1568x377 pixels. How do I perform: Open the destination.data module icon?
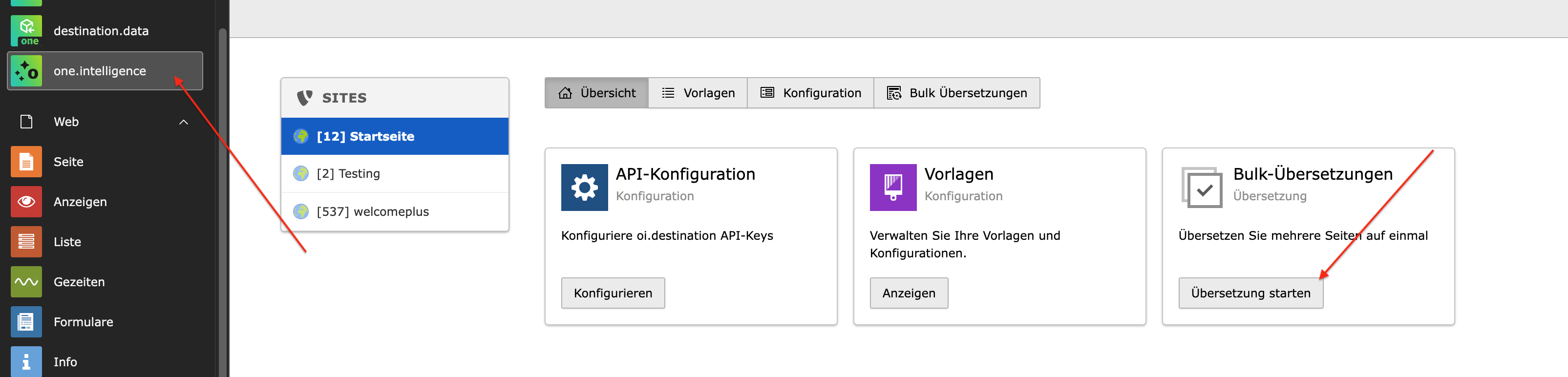point(26,30)
